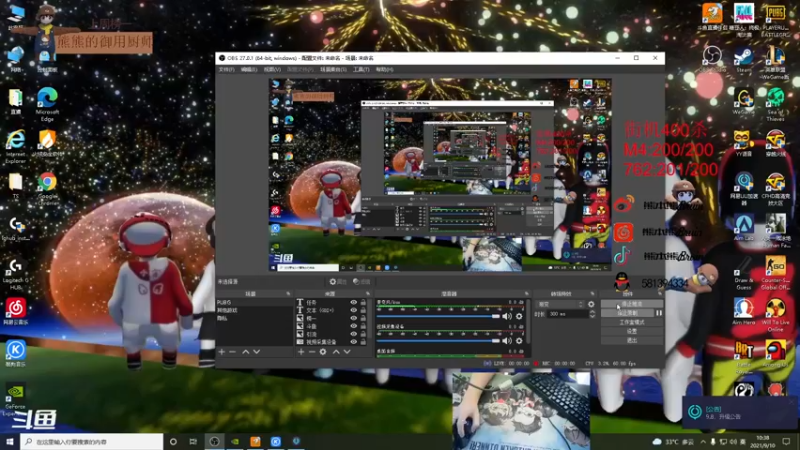Open the 场景集合(S) menu in OBS
This screenshot has width=800, height=450.
[333, 69]
